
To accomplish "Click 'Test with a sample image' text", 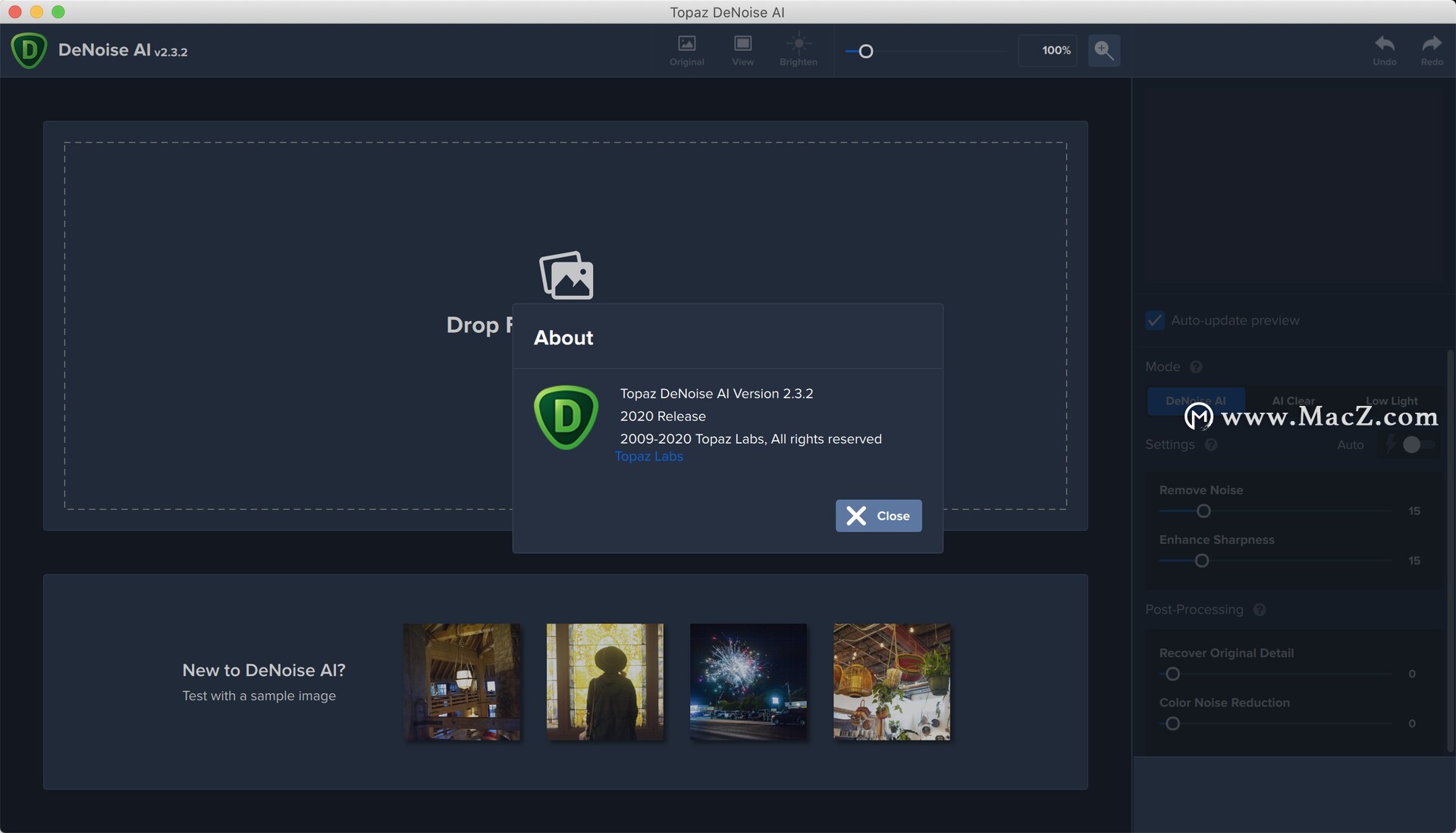I will (x=259, y=696).
